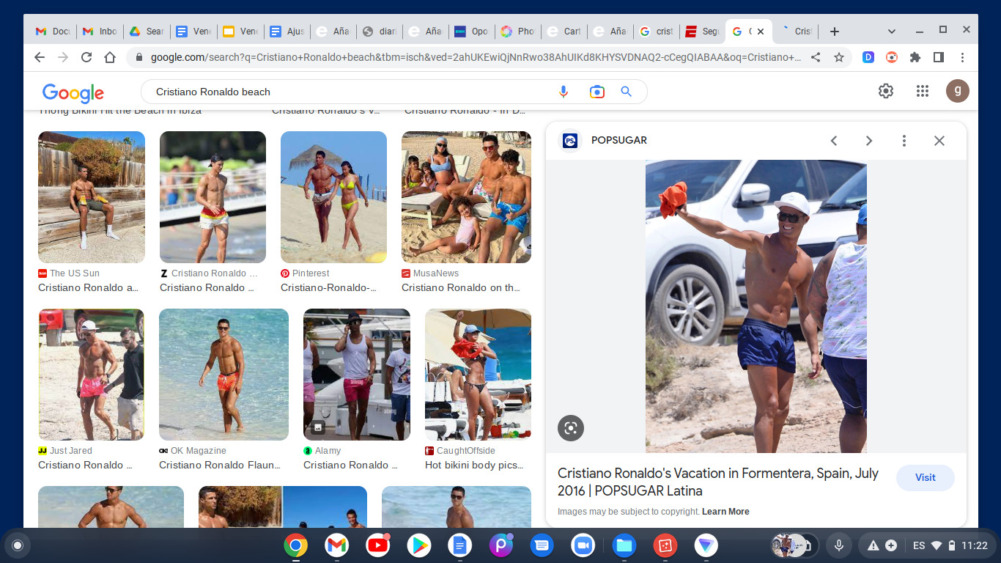This screenshot has width=1001, height=563.
Task: Click the Google logo
Action: coord(73,93)
